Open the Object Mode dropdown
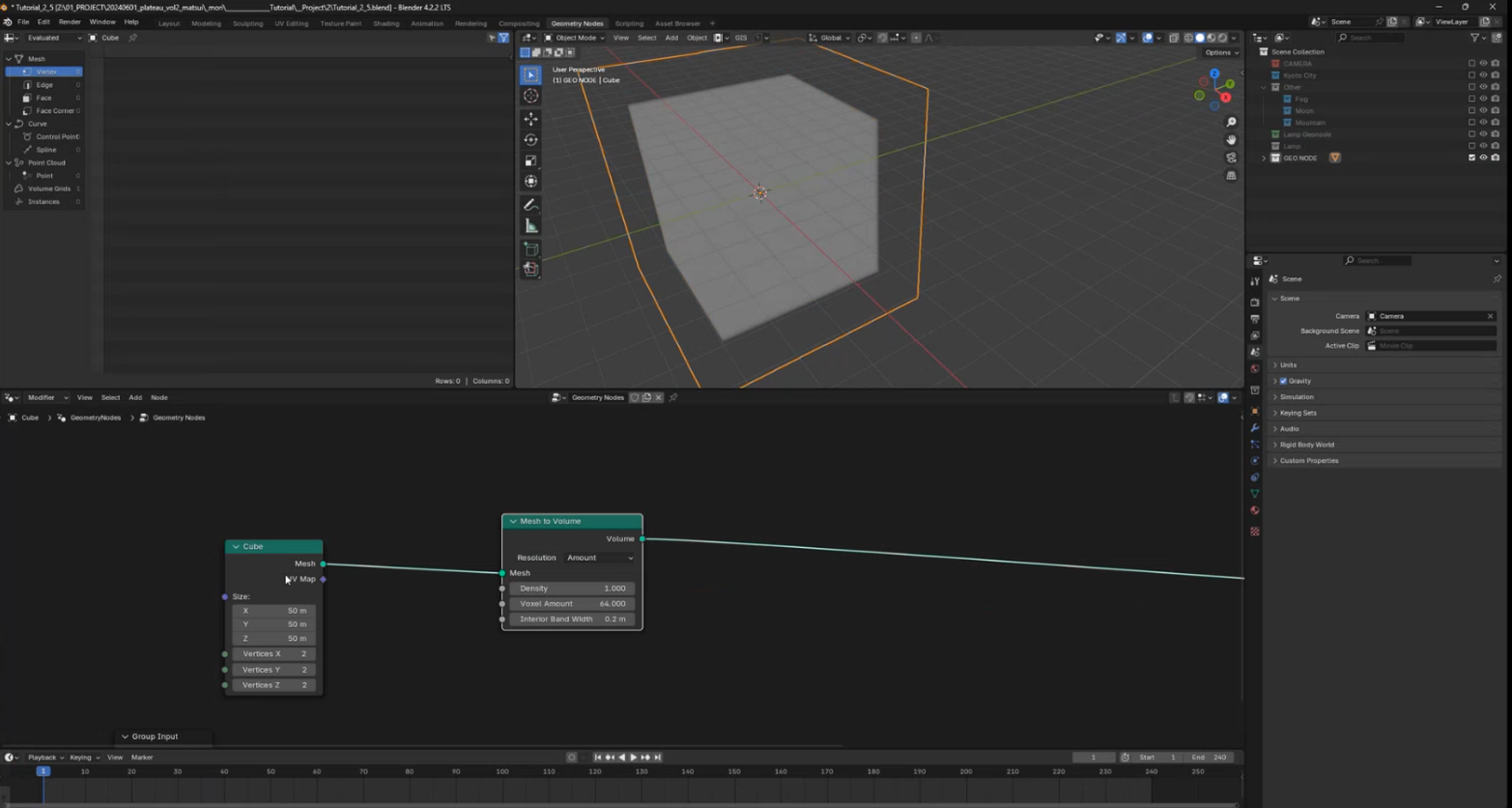Screen dimensions: 1512x808 pyautogui.click(x=575, y=38)
